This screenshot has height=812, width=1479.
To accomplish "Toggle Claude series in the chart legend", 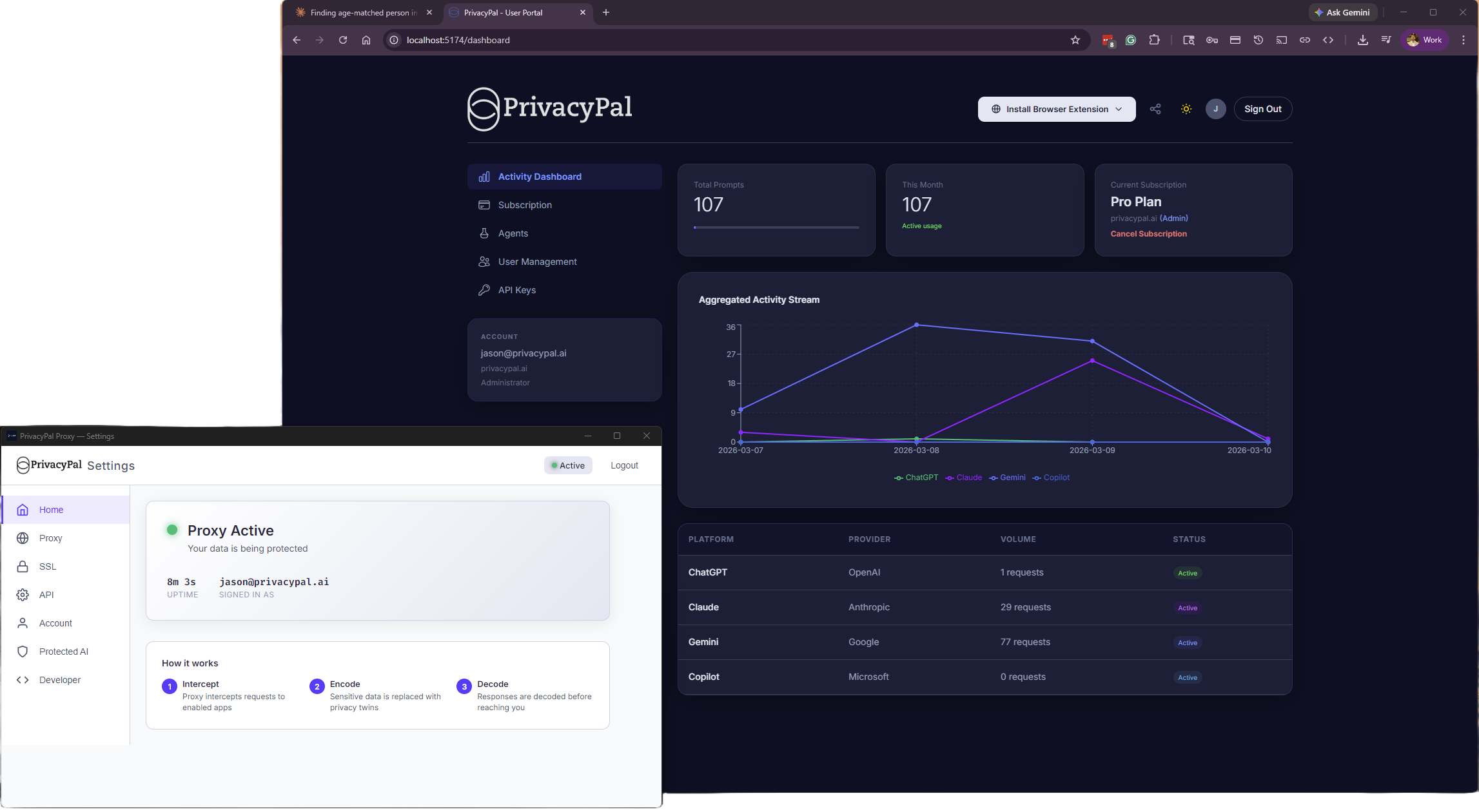I will (964, 478).
